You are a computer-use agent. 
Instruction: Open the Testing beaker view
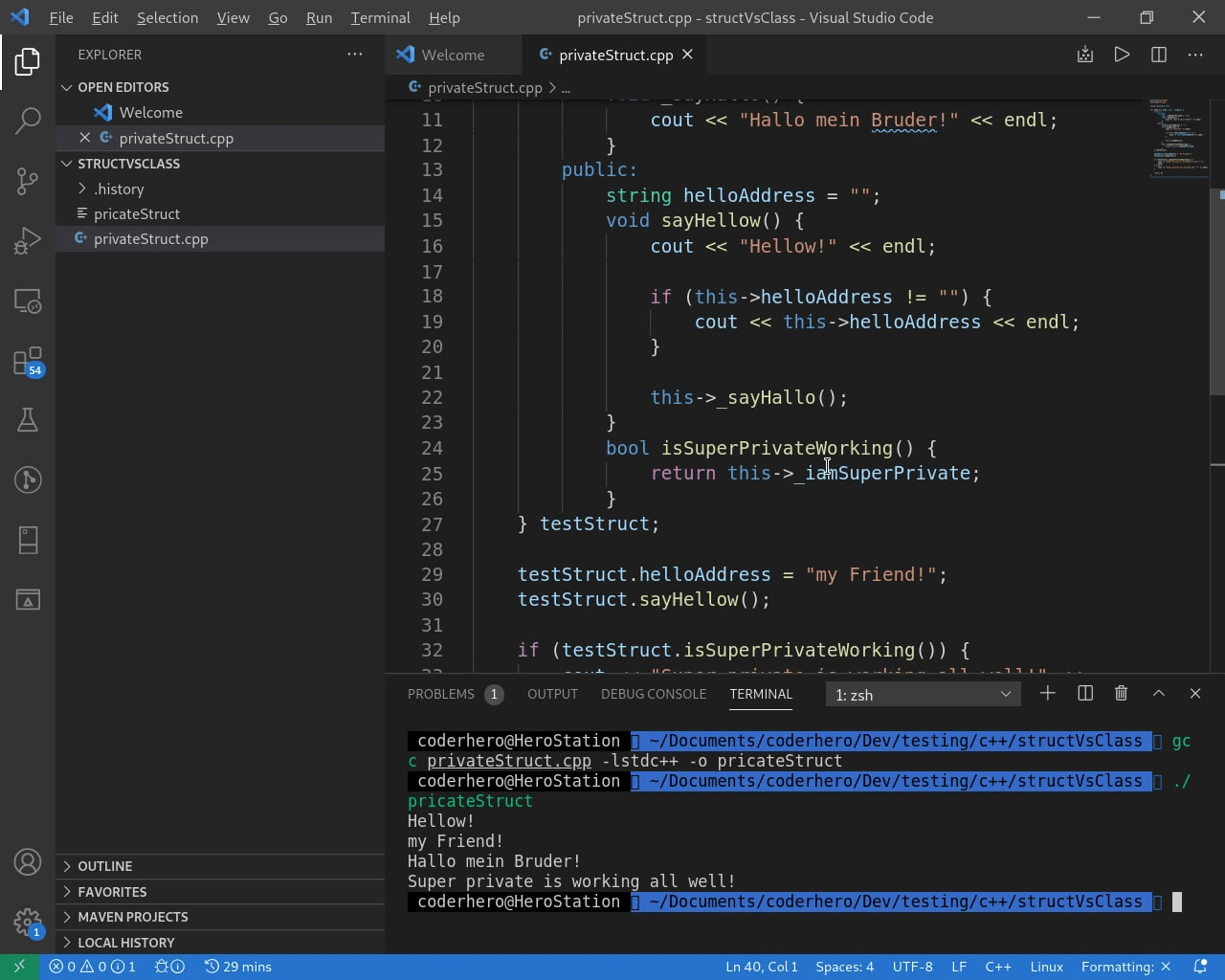[x=28, y=419]
